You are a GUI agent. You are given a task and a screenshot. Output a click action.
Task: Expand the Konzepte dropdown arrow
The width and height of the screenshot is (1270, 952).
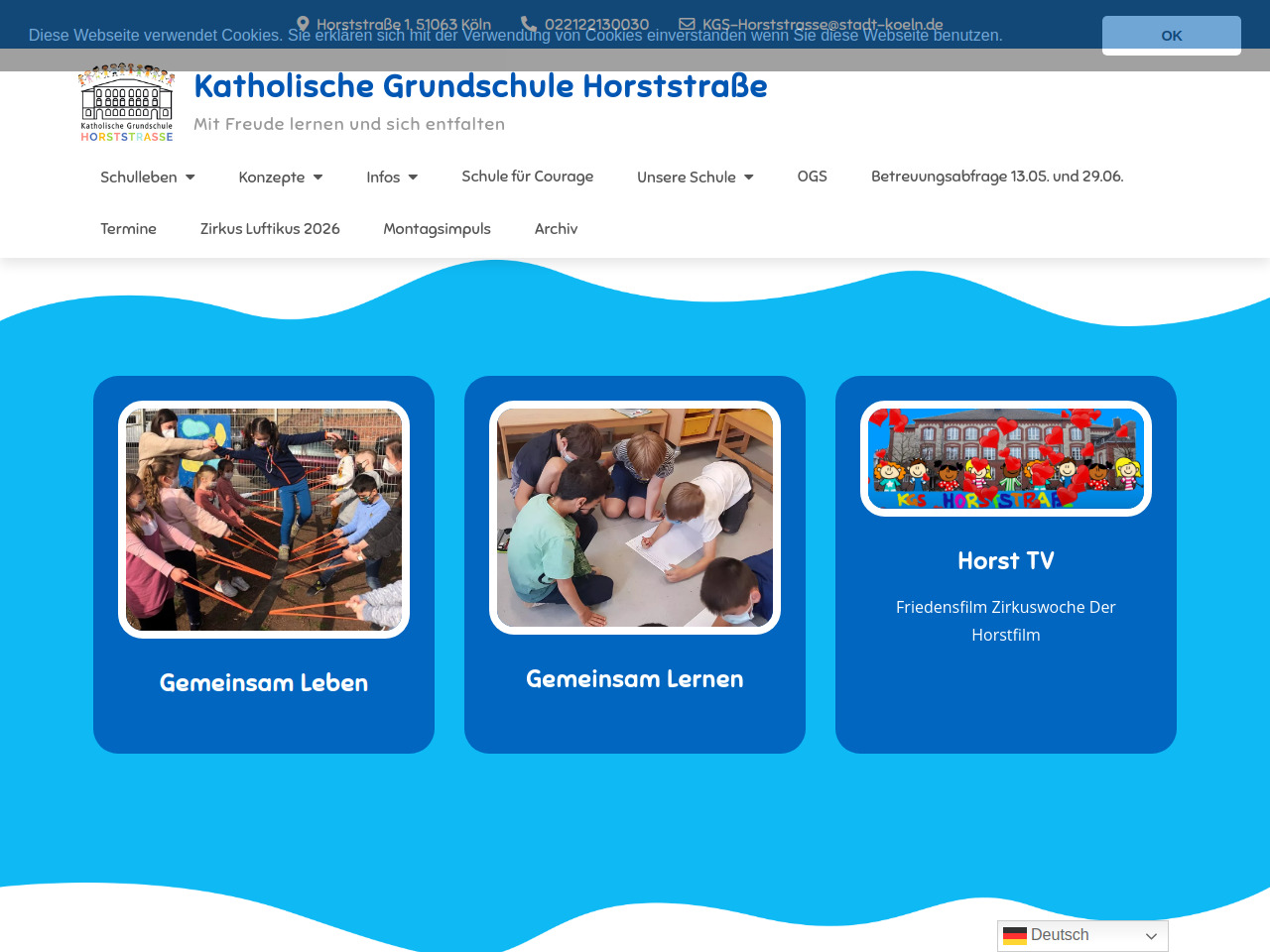point(317,178)
